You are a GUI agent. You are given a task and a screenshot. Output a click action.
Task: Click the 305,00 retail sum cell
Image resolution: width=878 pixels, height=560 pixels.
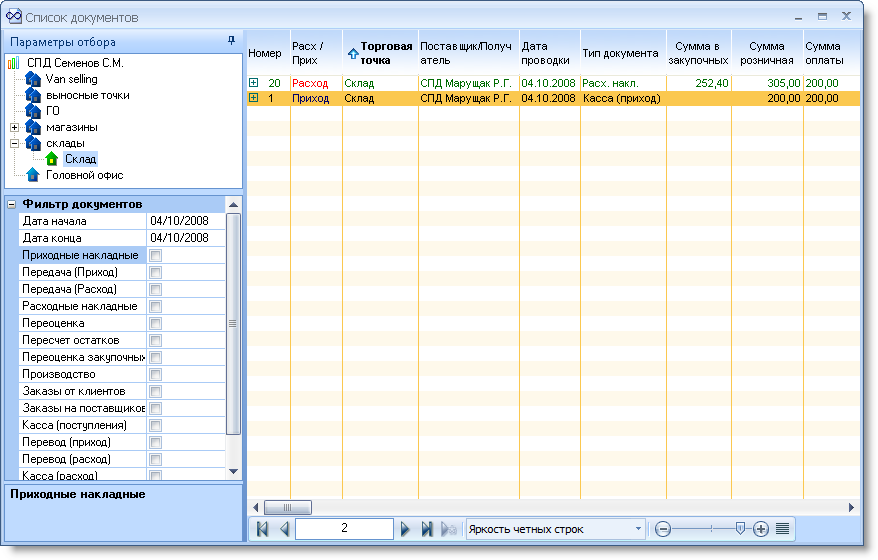[x=767, y=83]
